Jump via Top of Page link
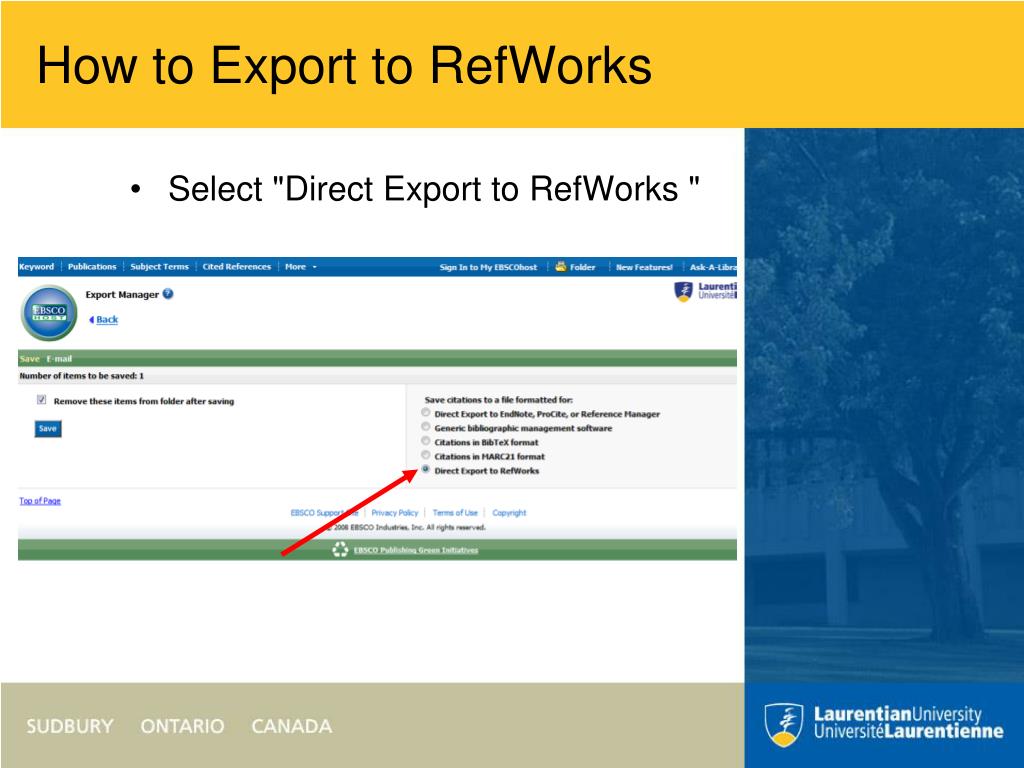Viewport: 1024px width, 768px height. coord(40,501)
